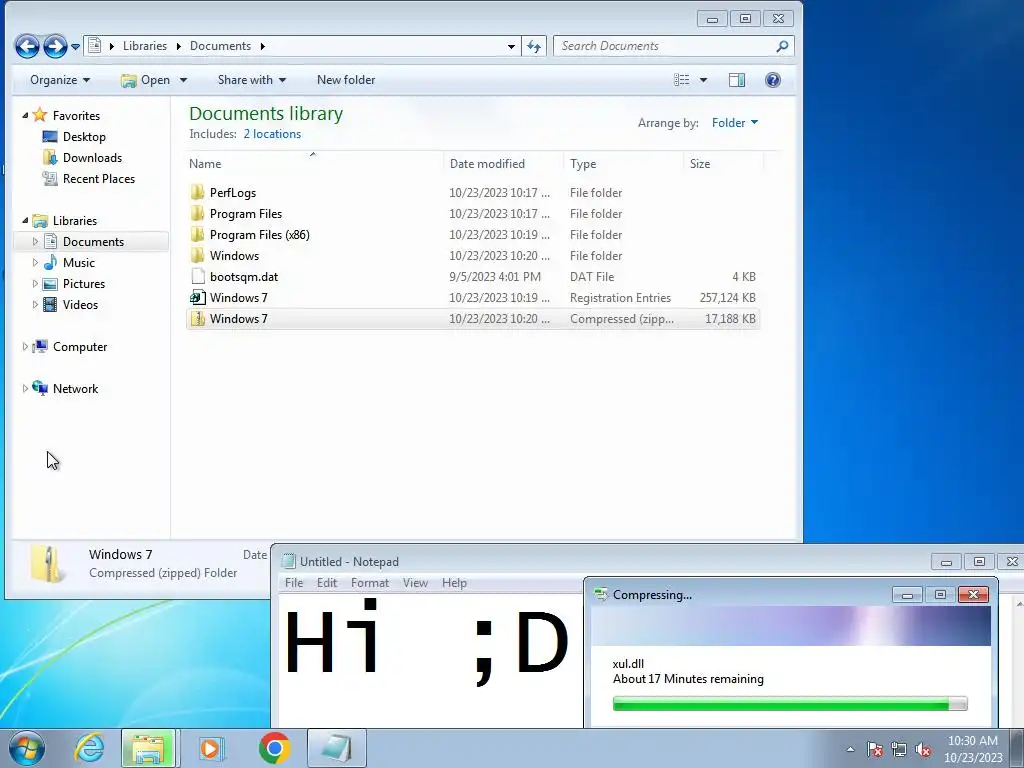
Task: Click the search magnifier icon
Action: point(782,46)
